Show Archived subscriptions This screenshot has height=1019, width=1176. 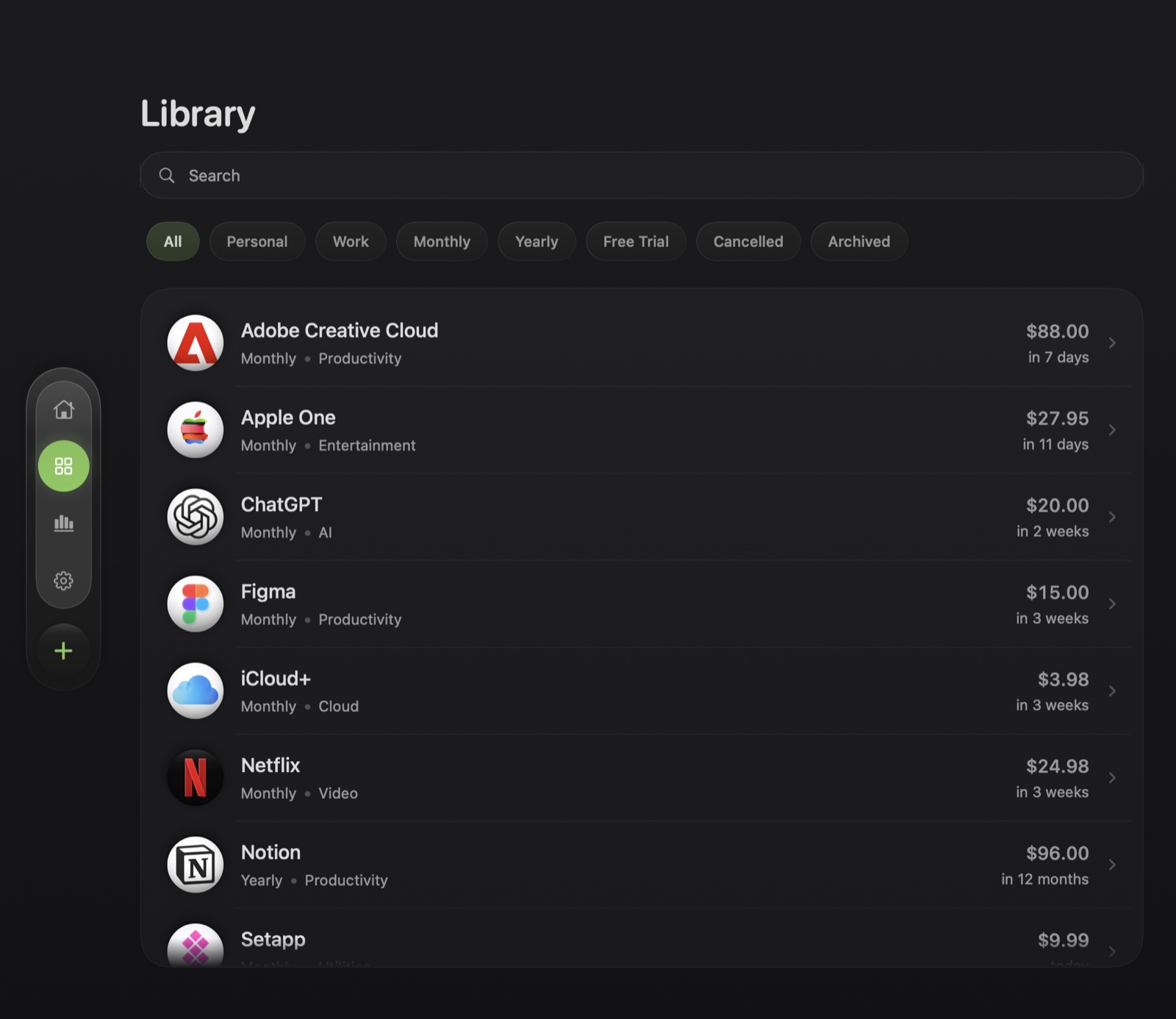(x=859, y=241)
